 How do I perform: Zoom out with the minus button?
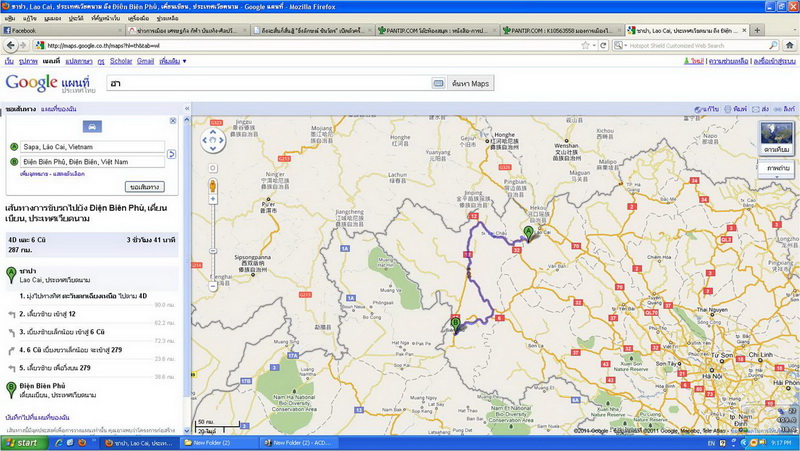click(x=213, y=286)
